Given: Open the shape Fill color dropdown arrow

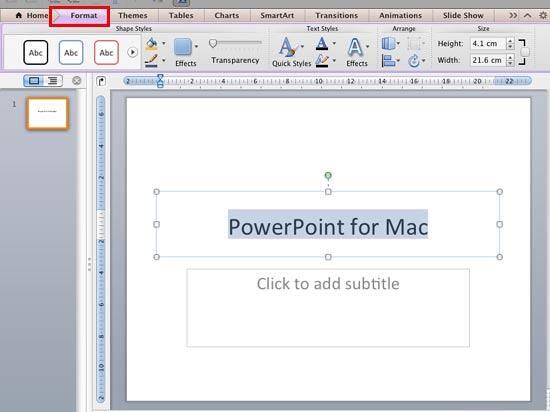Looking at the screenshot, I should (164, 43).
